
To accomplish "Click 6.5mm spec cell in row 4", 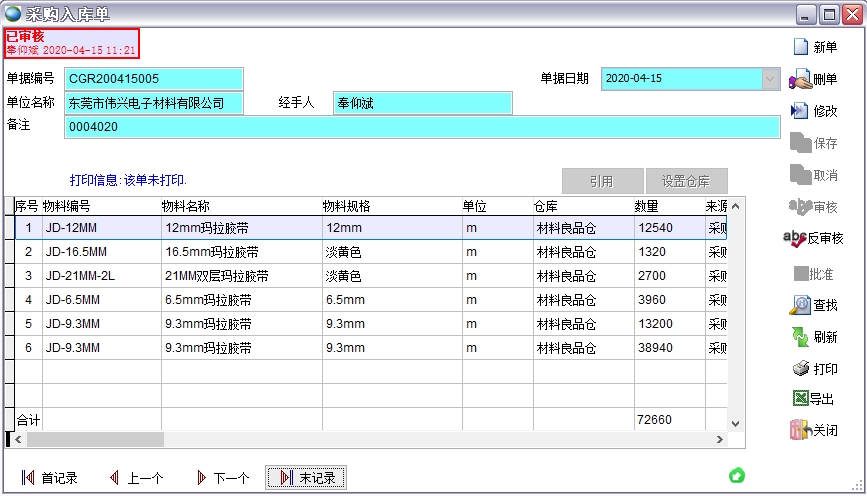I will point(392,300).
